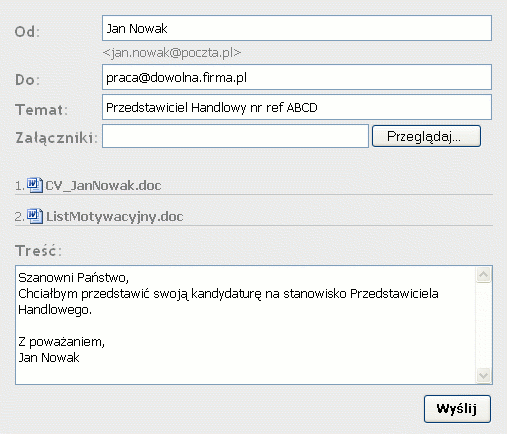Open the CV_JanNowak.doc attachment
Image resolution: width=507 pixels, height=434 pixels.
[103, 186]
